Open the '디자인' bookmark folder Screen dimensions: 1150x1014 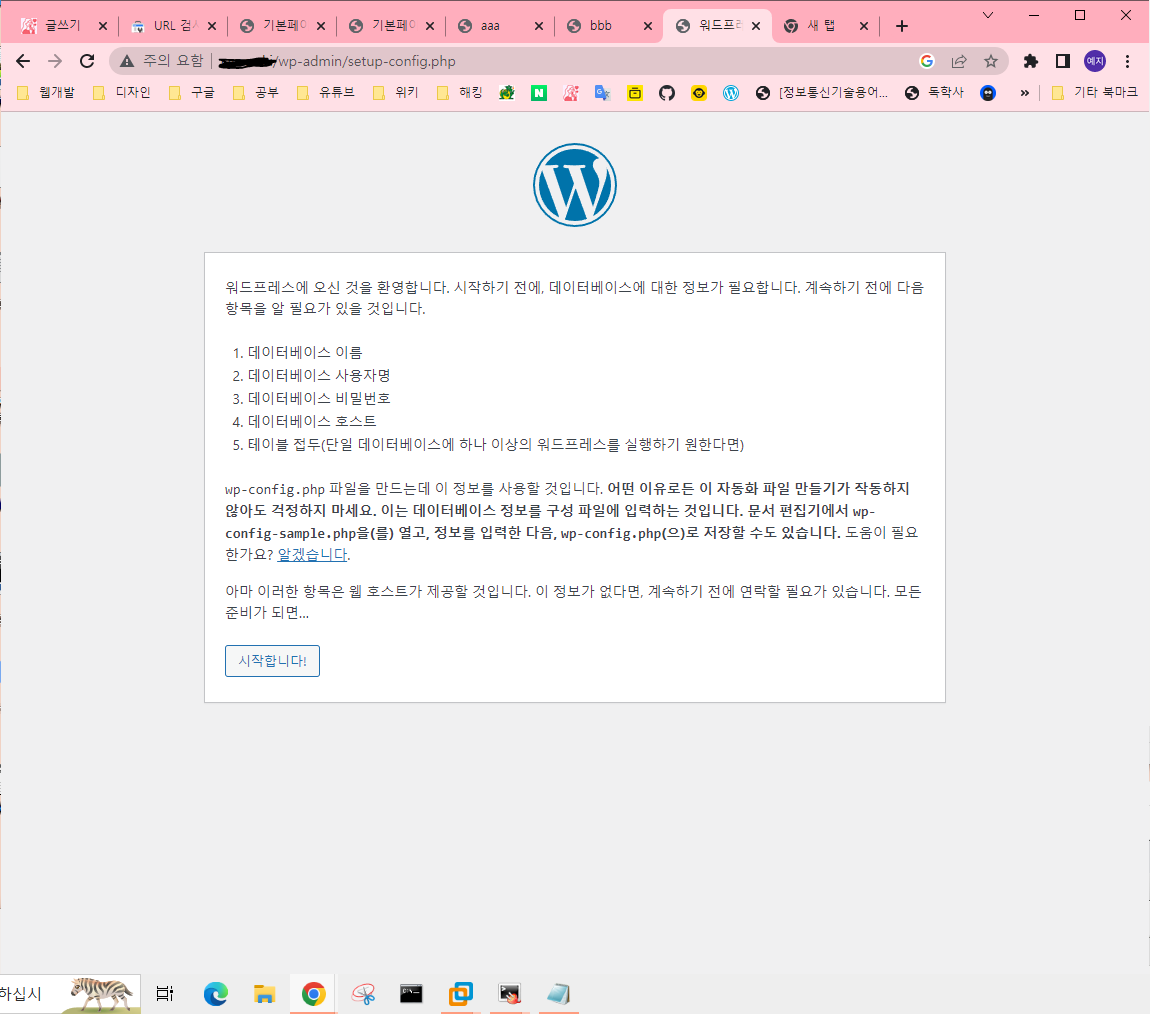click(122, 92)
